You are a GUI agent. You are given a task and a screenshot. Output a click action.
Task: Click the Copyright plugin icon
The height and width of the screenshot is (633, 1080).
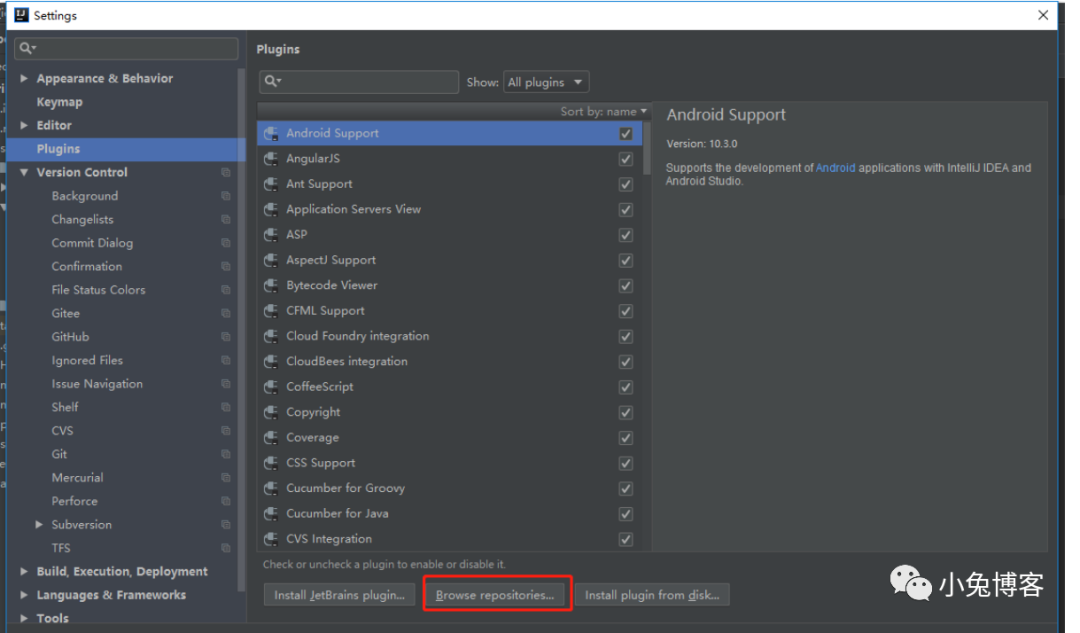pos(271,413)
